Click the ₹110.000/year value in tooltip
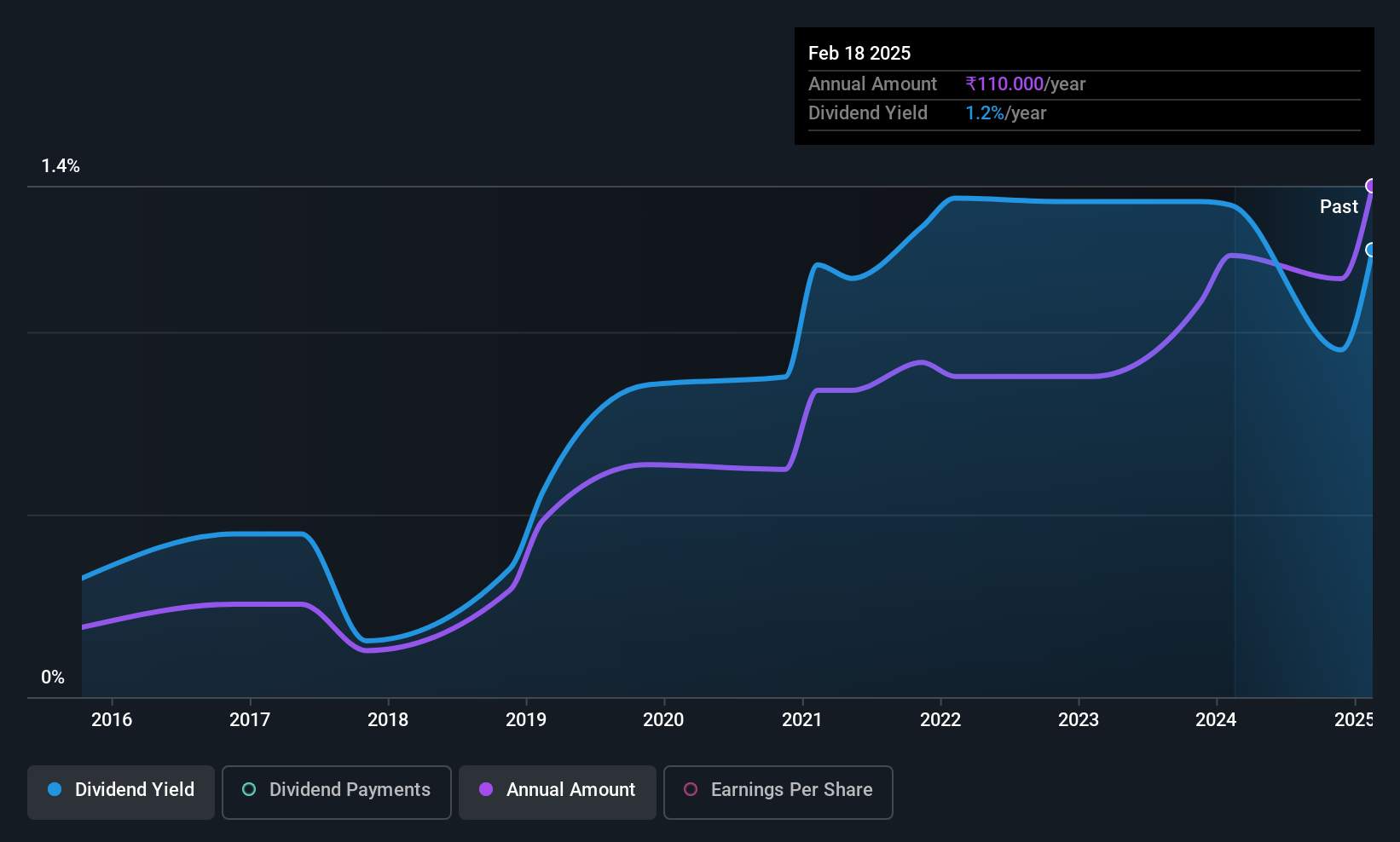Image resolution: width=1400 pixels, height=842 pixels. 1026,84
